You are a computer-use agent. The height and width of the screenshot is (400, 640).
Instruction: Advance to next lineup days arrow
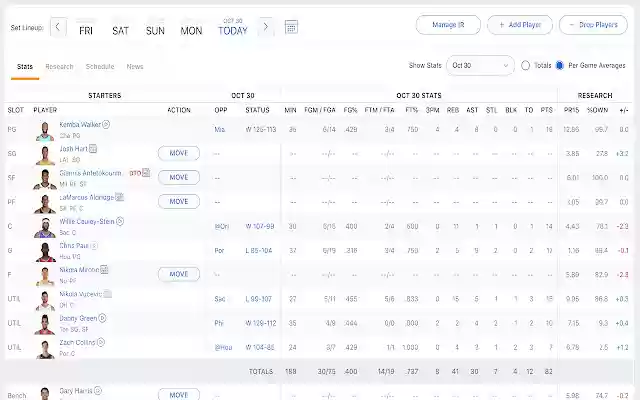[x=266, y=27]
